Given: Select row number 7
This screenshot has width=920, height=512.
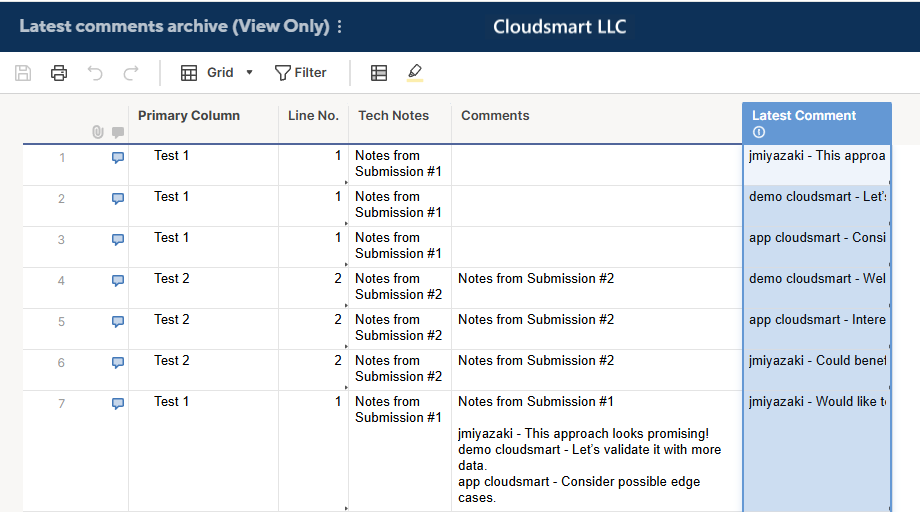Looking at the screenshot, I should pyautogui.click(x=62, y=404).
